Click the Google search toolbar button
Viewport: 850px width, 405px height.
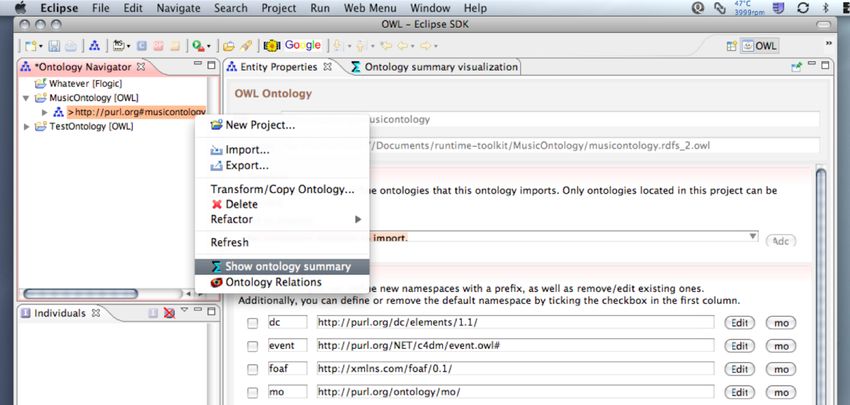click(x=302, y=46)
